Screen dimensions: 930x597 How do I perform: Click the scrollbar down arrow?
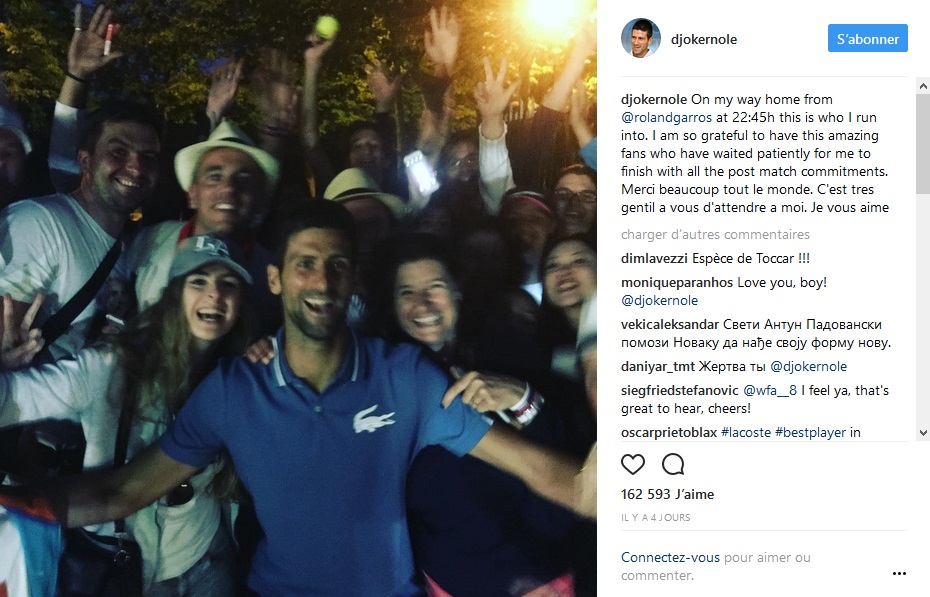(923, 433)
